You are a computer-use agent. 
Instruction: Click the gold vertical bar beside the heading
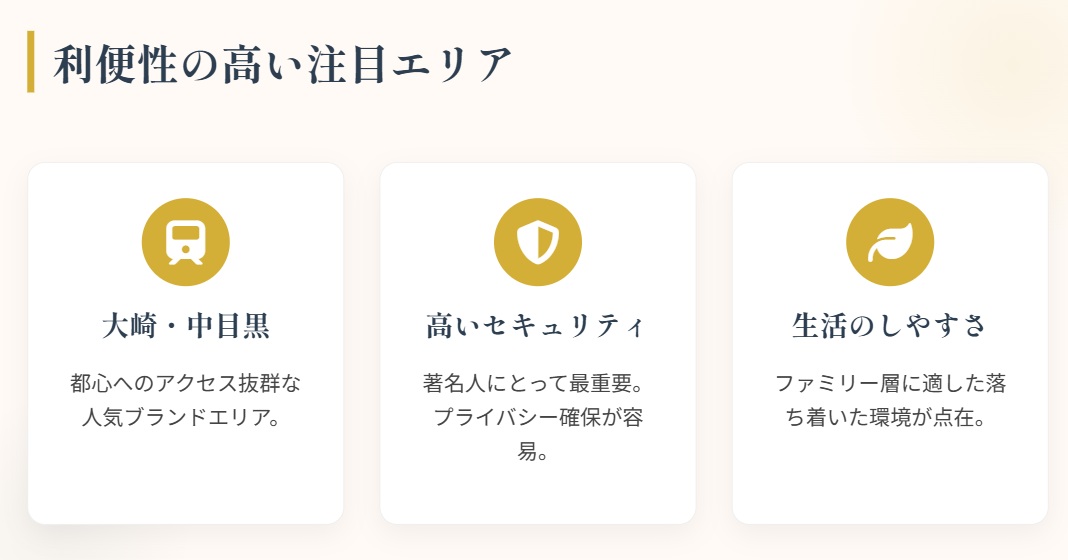(x=31, y=62)
